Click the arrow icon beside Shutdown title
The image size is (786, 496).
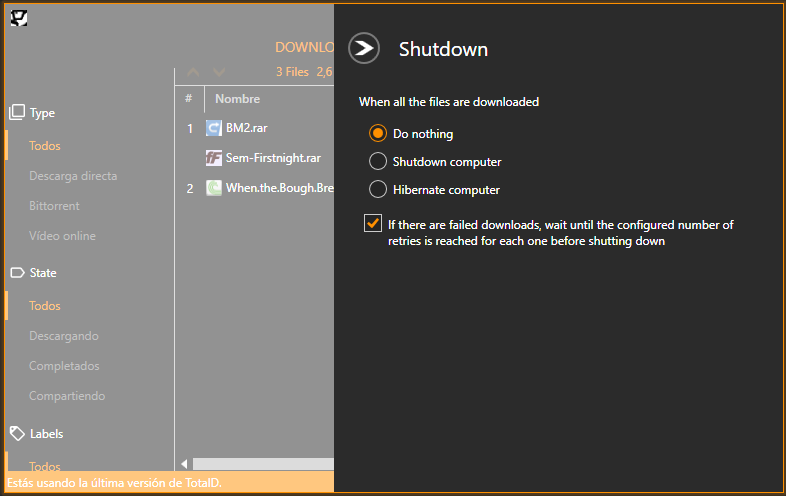click(364, 48)
